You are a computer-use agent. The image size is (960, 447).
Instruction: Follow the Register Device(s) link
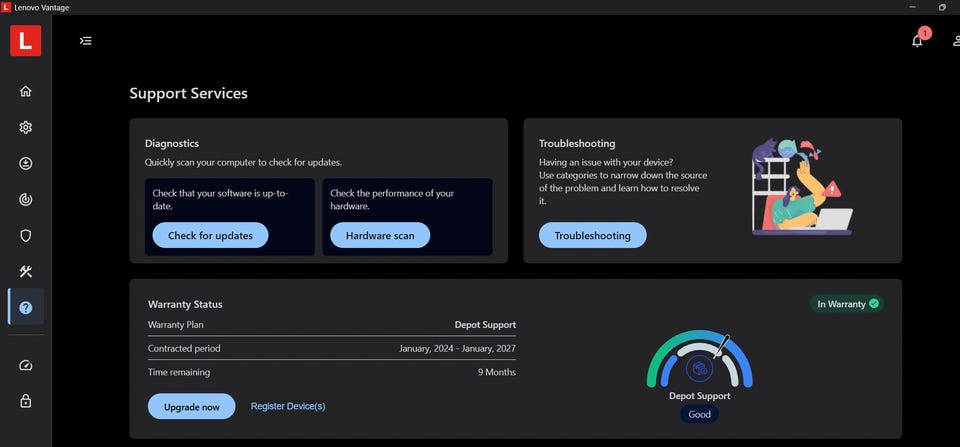288,406
